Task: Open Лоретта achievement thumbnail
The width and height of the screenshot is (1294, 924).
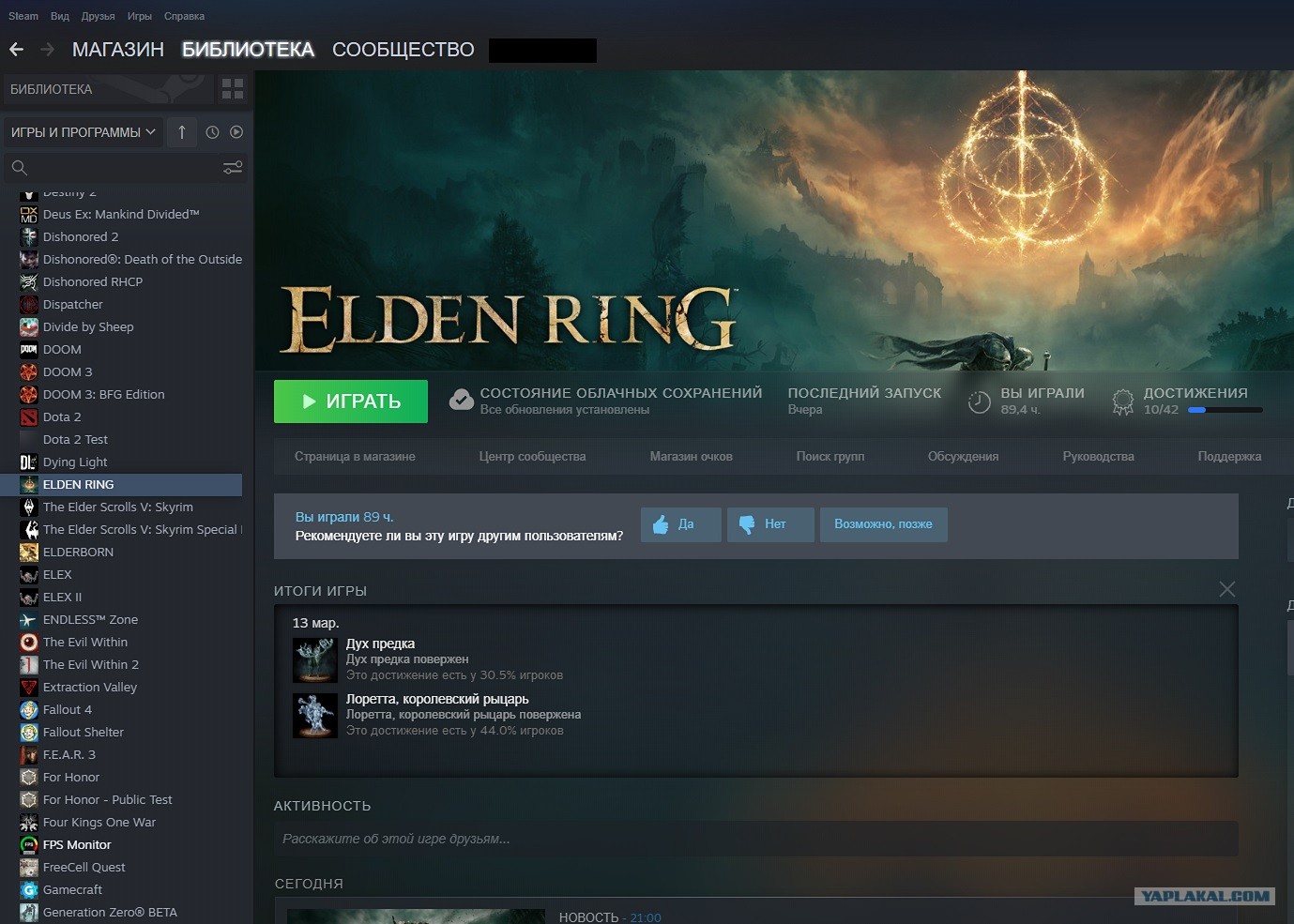Action: coord(314,715)
